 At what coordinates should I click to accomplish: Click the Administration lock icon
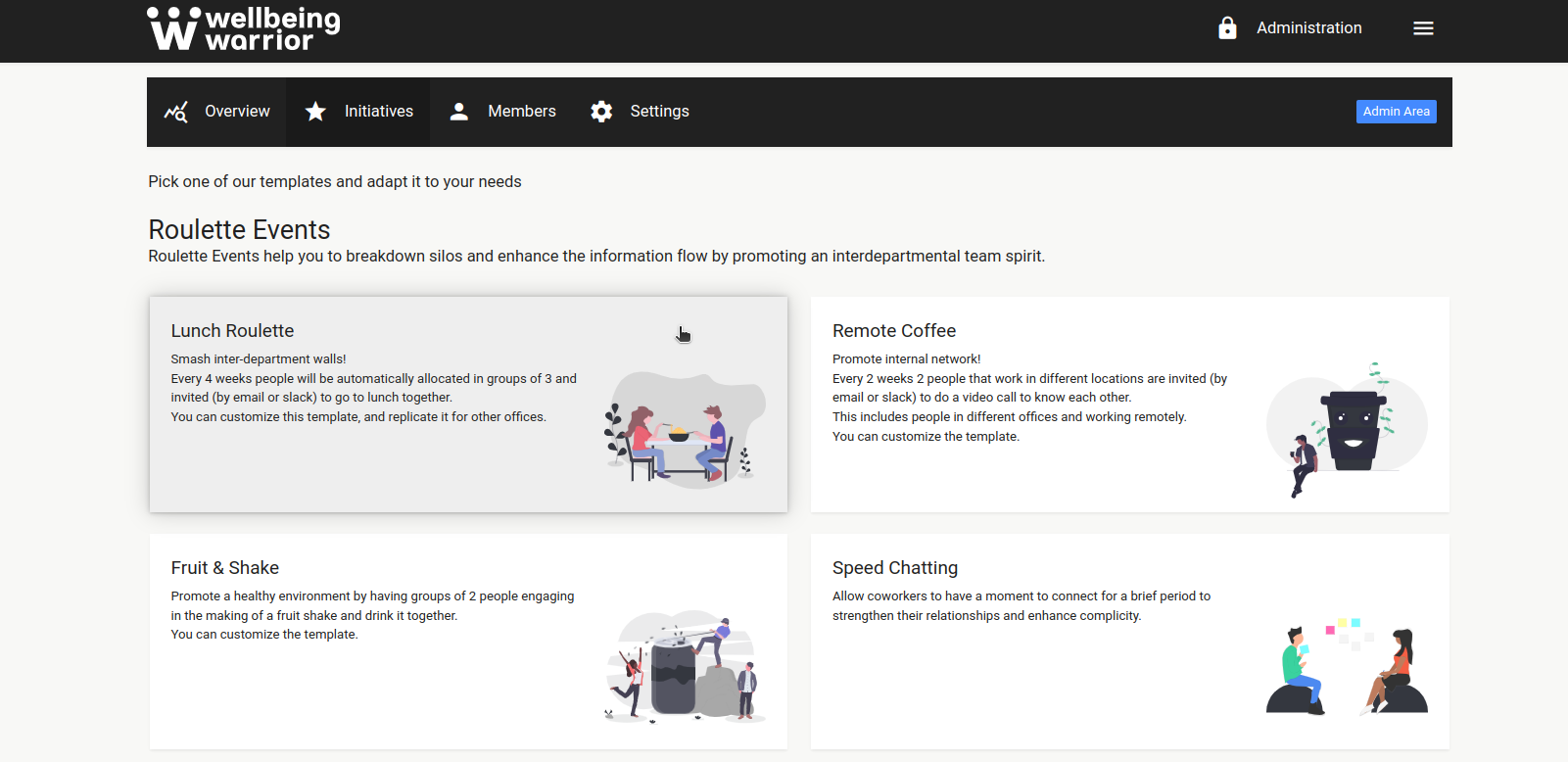[1227, 28]
